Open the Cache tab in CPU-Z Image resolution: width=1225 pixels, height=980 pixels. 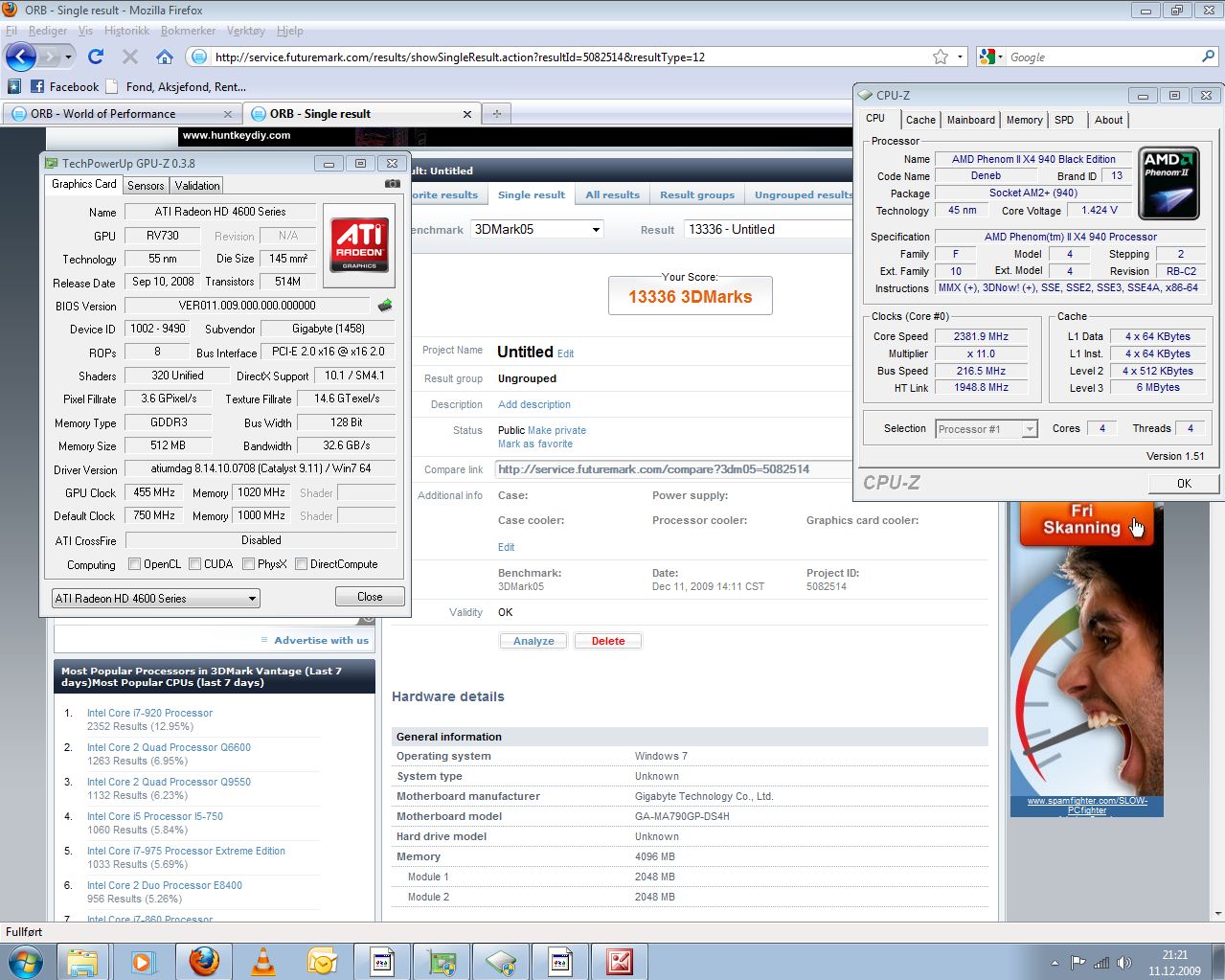pyautogui.click(x=920, y=120)
